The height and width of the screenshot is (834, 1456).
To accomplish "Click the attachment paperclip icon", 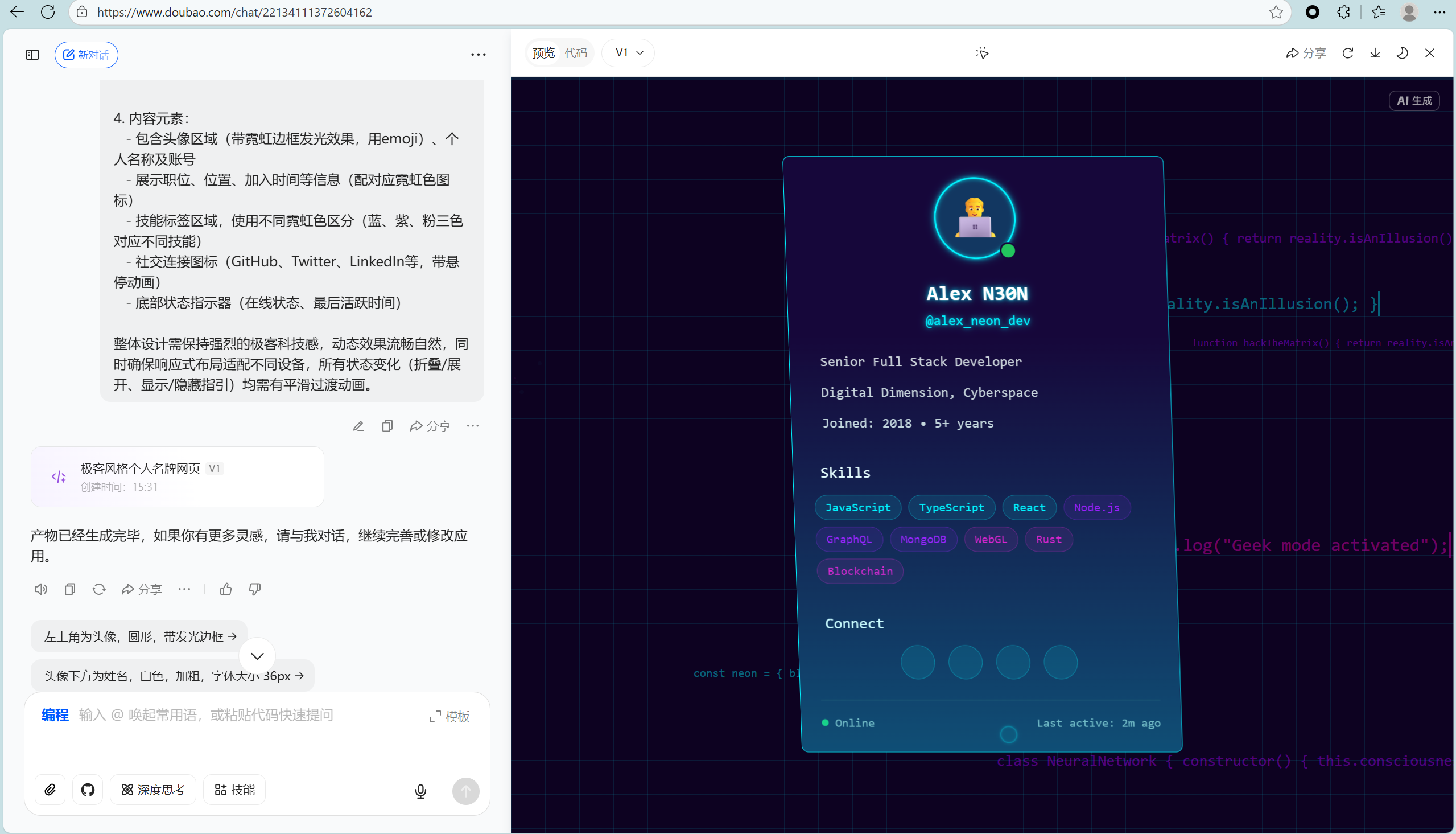I will coord(51,790).
